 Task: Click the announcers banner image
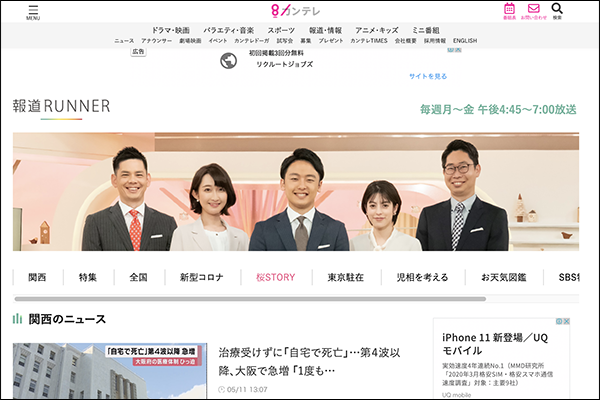tap(296, 192)
